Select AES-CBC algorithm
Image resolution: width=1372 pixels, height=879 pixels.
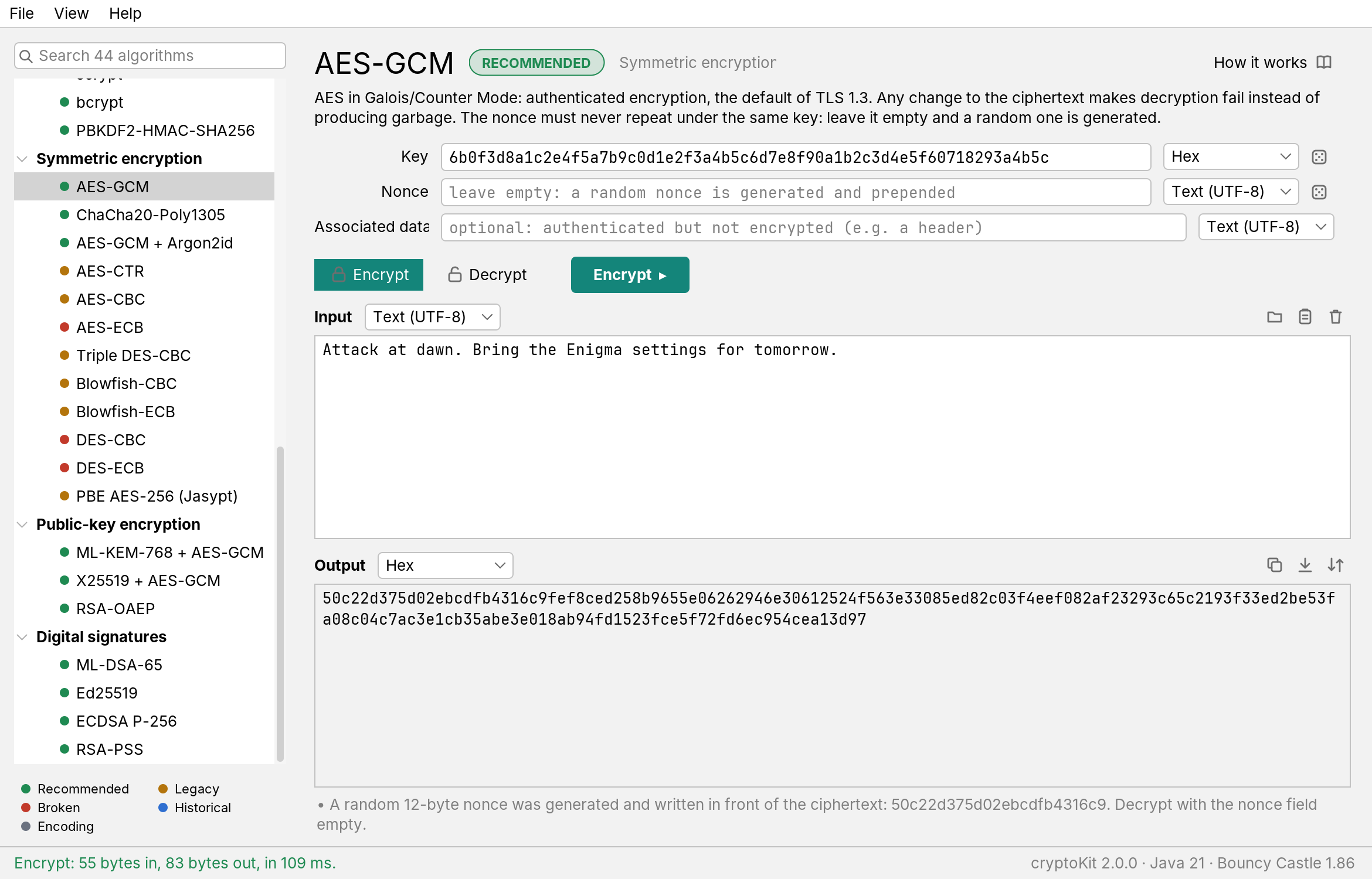tap(144, 299)
